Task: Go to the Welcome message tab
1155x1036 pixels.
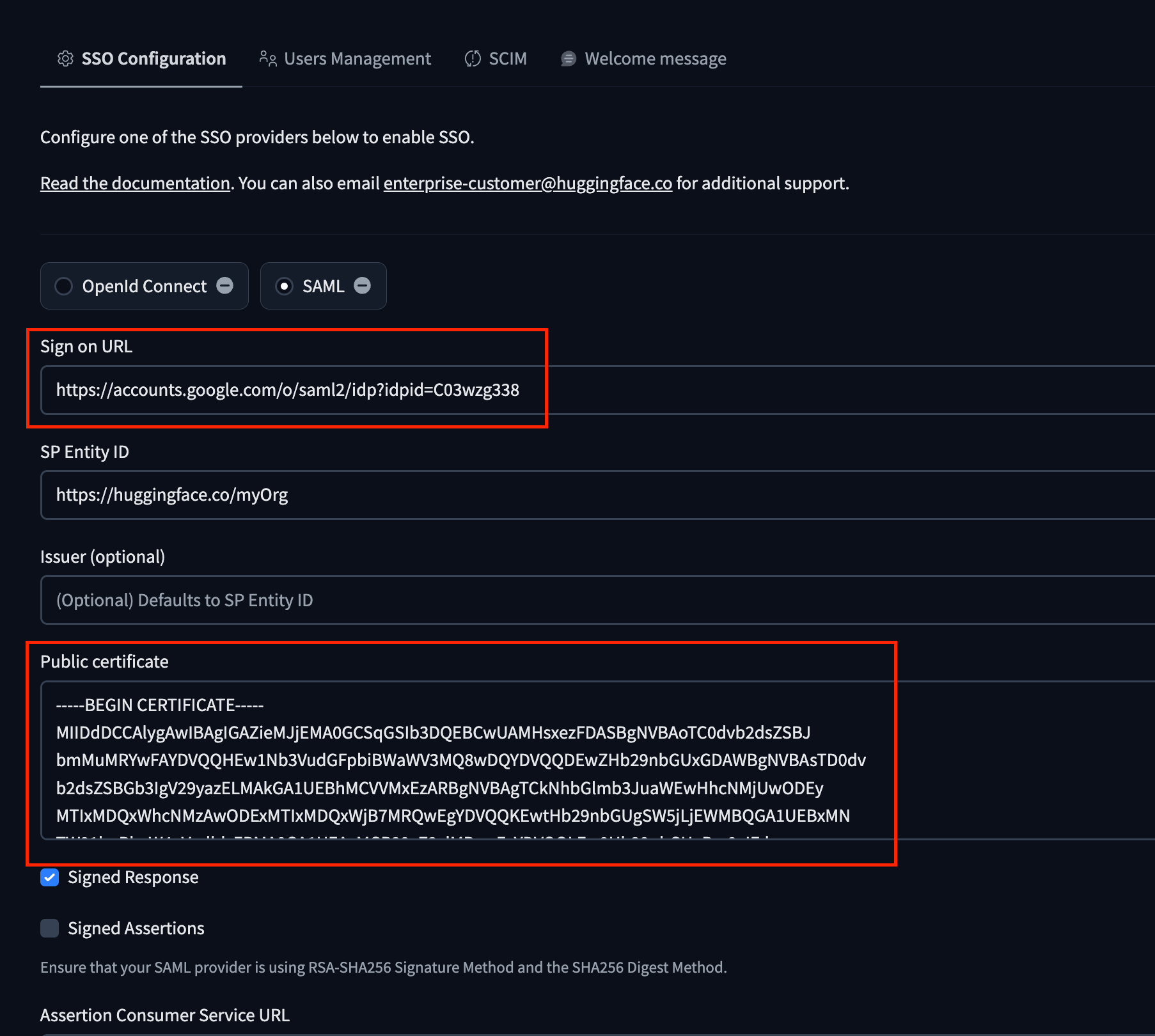Action: pos(656,59)
